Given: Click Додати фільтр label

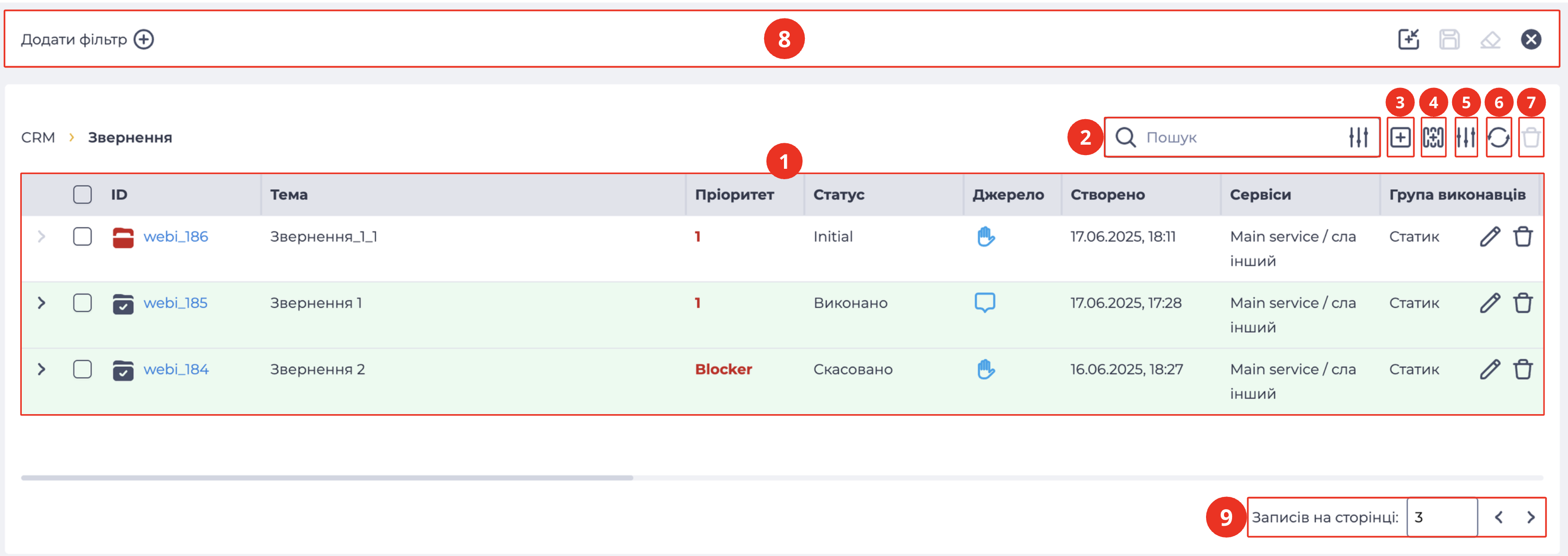Looking at the screenshot, I should (x=74, y=40).
